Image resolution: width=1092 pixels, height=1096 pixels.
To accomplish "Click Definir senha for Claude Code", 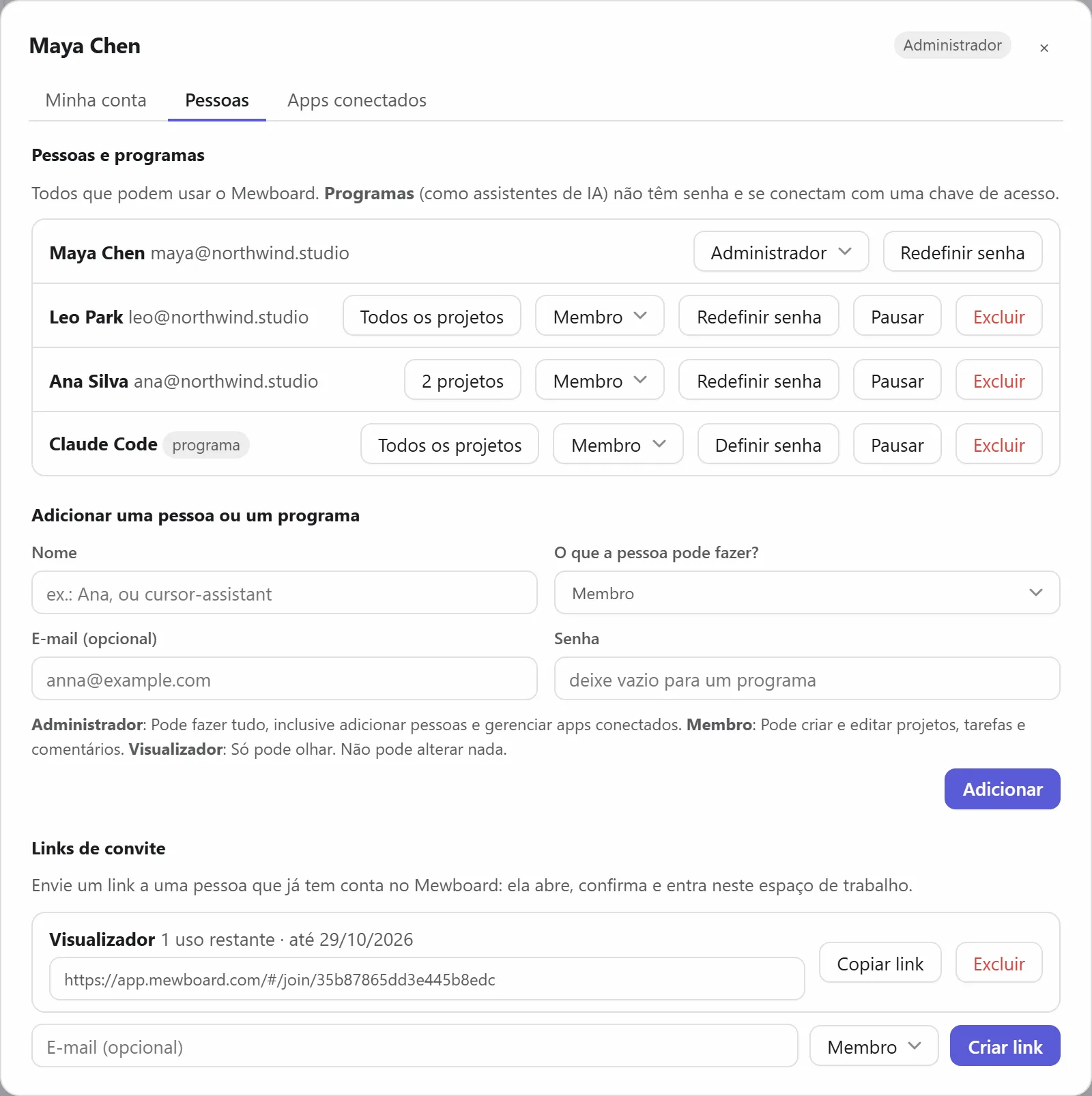I will click(768, 444).
